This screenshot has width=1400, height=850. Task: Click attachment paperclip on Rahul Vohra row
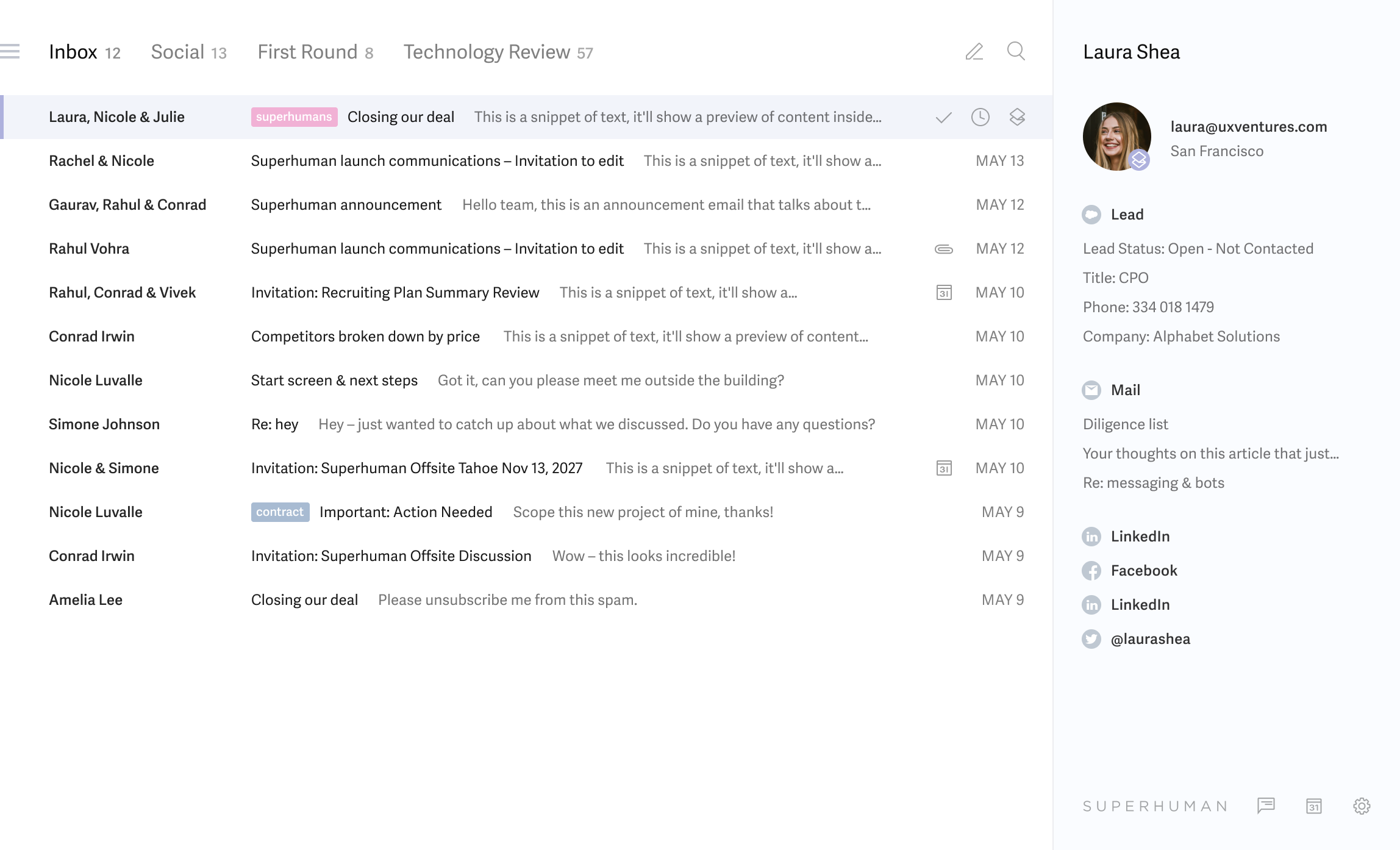click(x=944, y=249)
